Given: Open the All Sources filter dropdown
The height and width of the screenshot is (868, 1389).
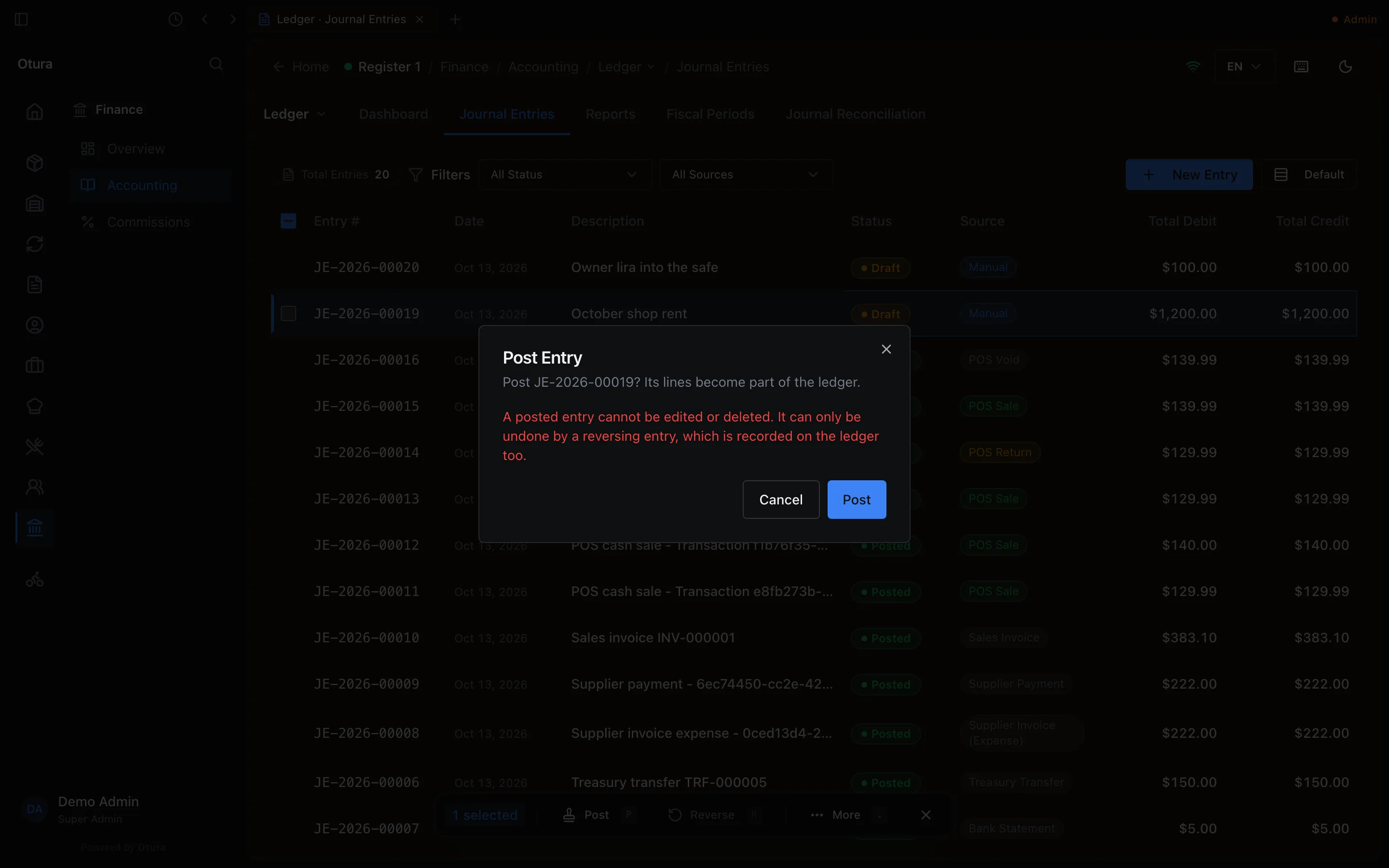Looking at the screenshot, I should click(746, 175).
